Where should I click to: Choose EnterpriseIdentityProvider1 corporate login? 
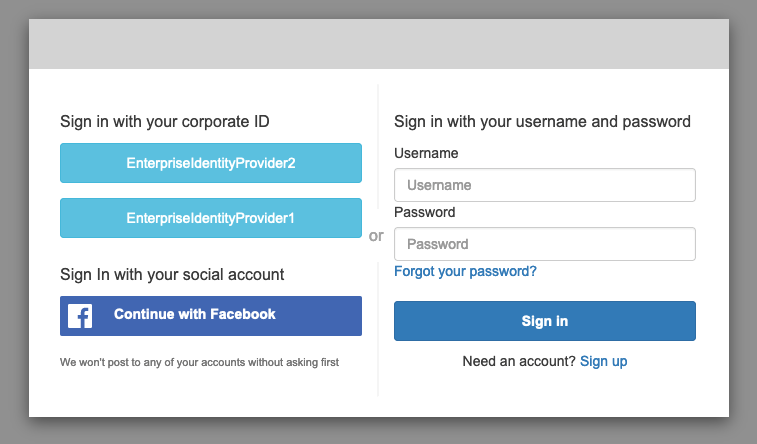click(x=210, y=218)
